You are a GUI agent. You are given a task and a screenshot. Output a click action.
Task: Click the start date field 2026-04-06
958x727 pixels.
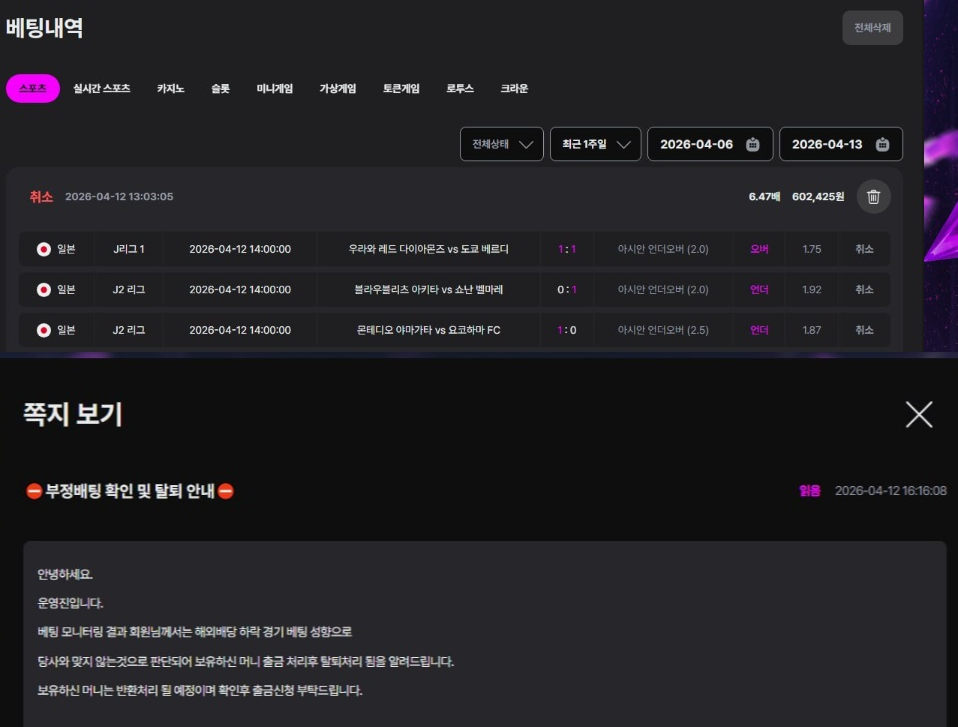pyautogui.click(x=697, y=144)
